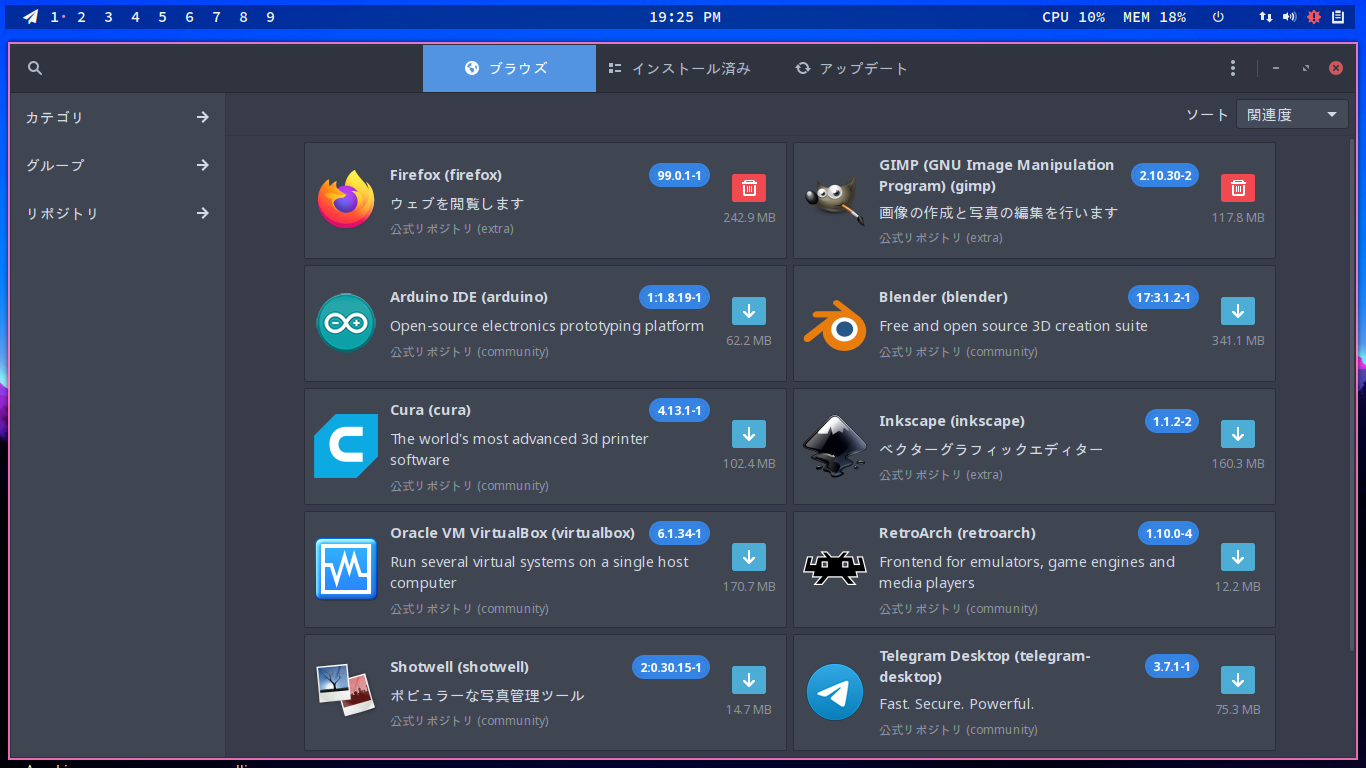
Task: Click the paper plane launcher icon in top bar
Action: point(32,17)
